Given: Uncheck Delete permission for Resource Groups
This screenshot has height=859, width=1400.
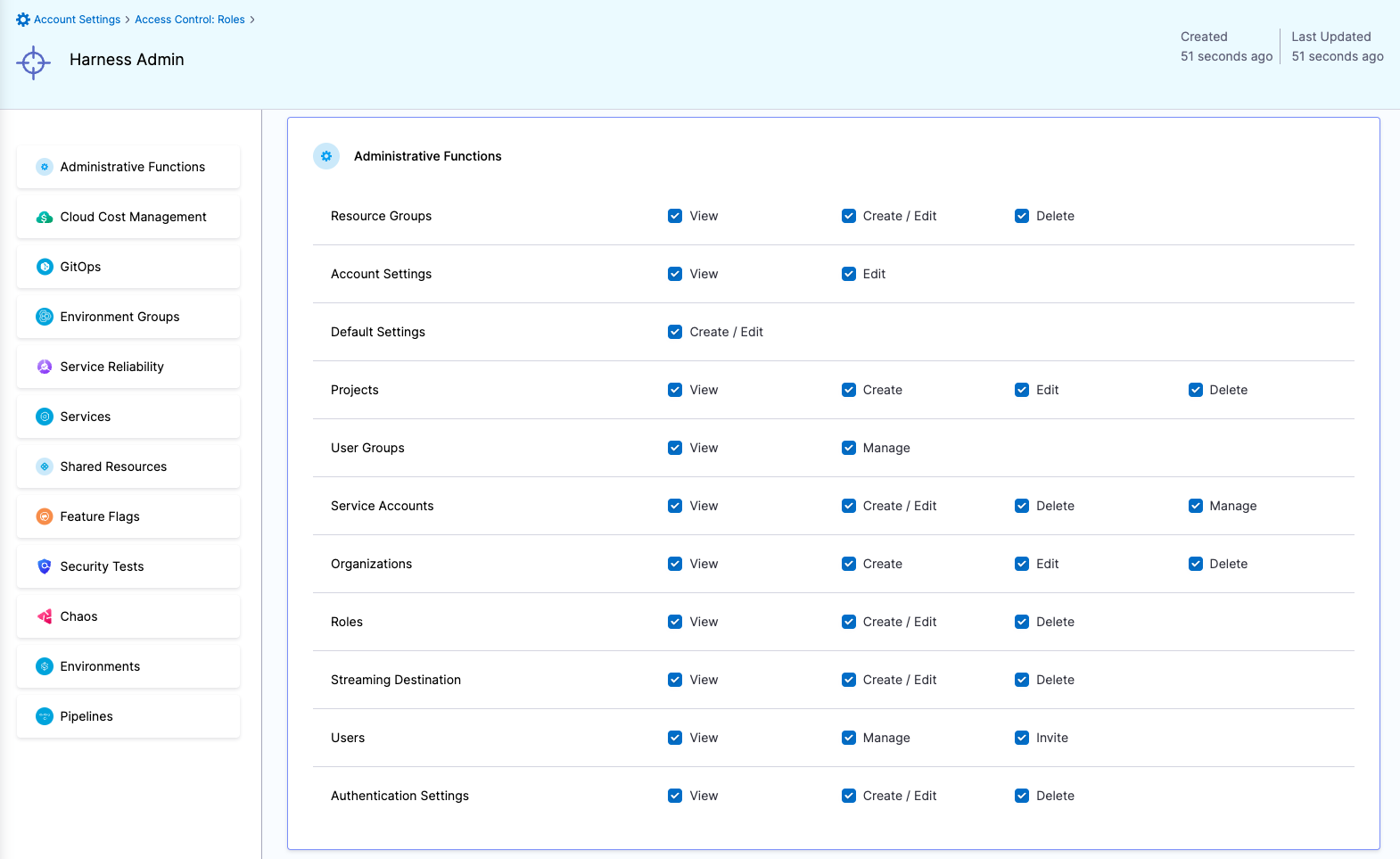Looking at the screenshot, I should coord(1022,216).
